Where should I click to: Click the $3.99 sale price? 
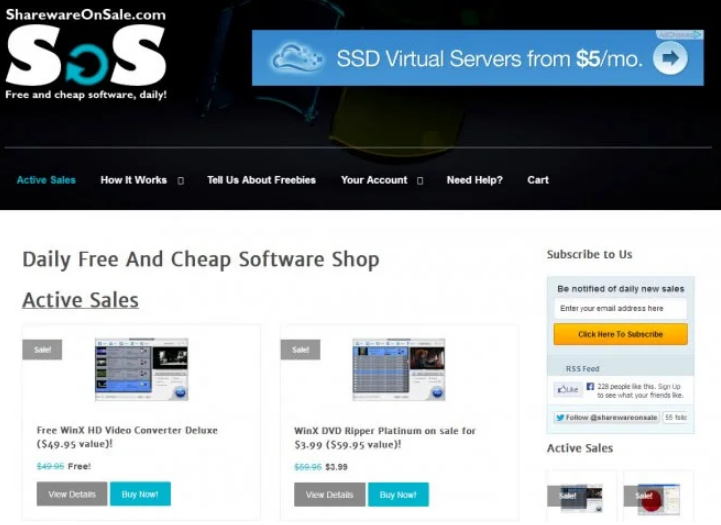pos(336,467)
